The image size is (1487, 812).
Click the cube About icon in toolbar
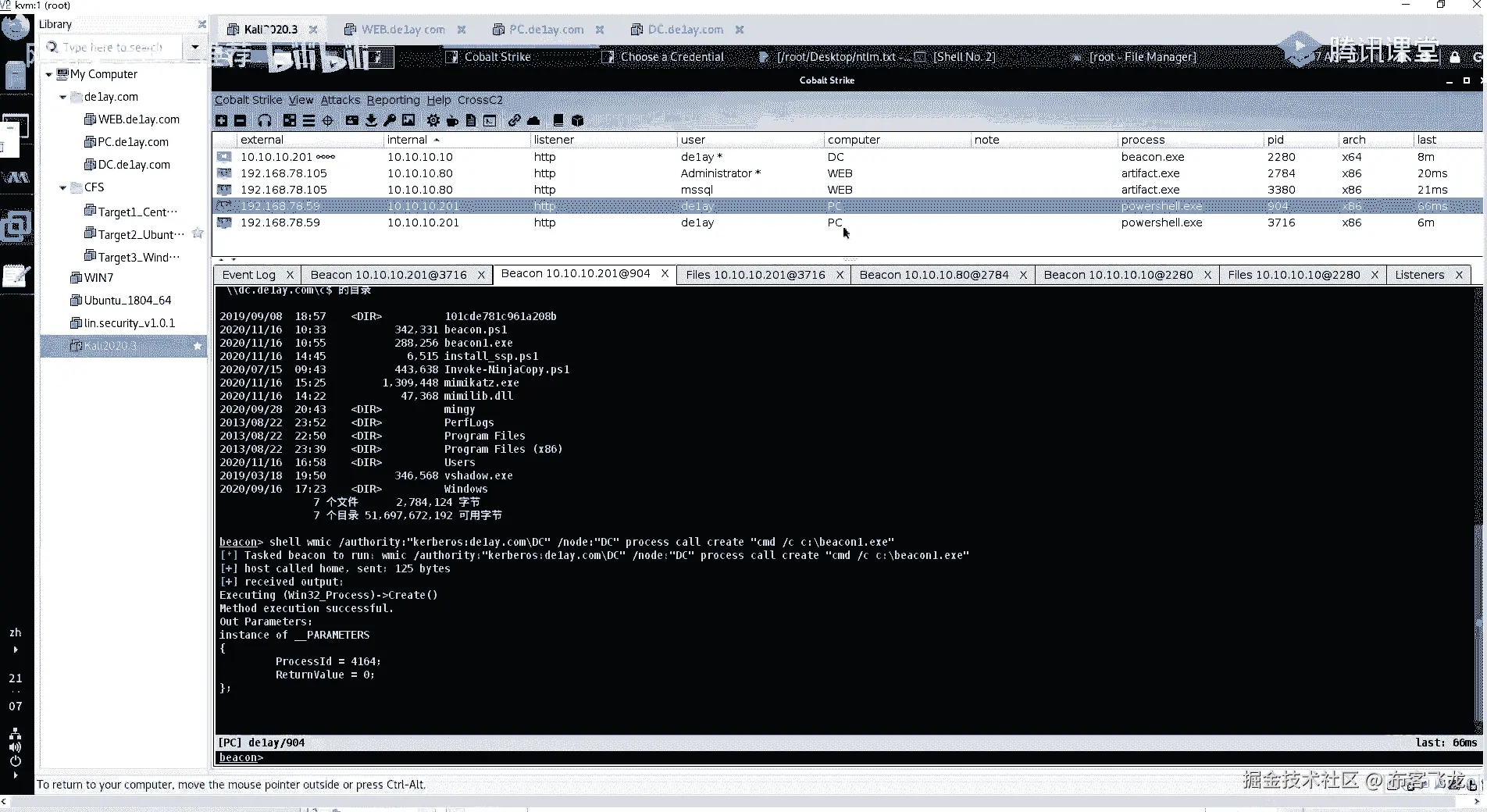pyautogui.click(x=578, y=120)
